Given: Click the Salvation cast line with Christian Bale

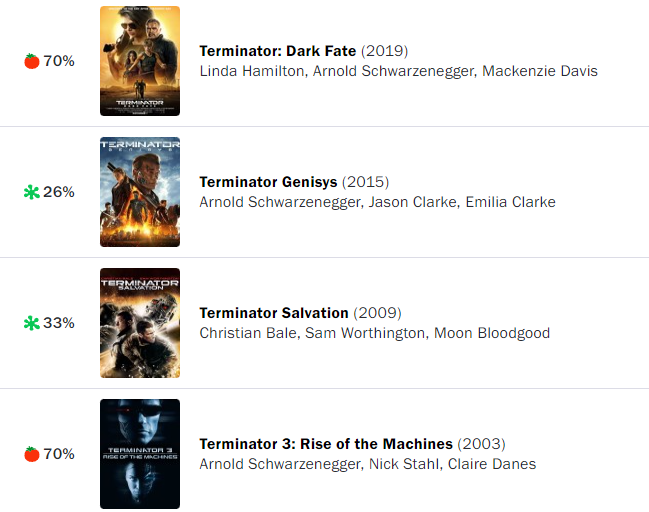Looking at the screenshot, I should click(x=374, y=333).
